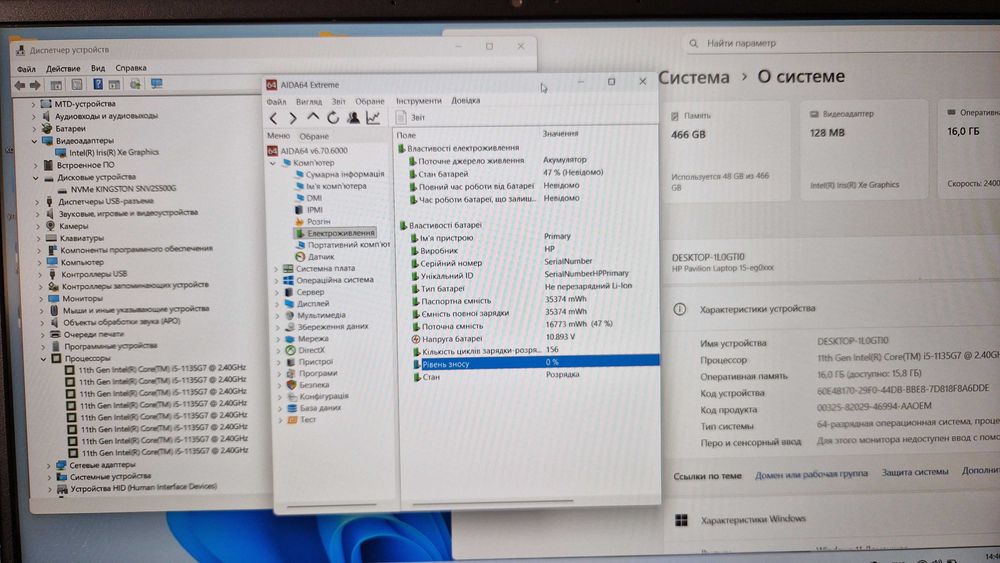Open Защита системы link
Screen dimensions: 1000x563
point(915,472)
